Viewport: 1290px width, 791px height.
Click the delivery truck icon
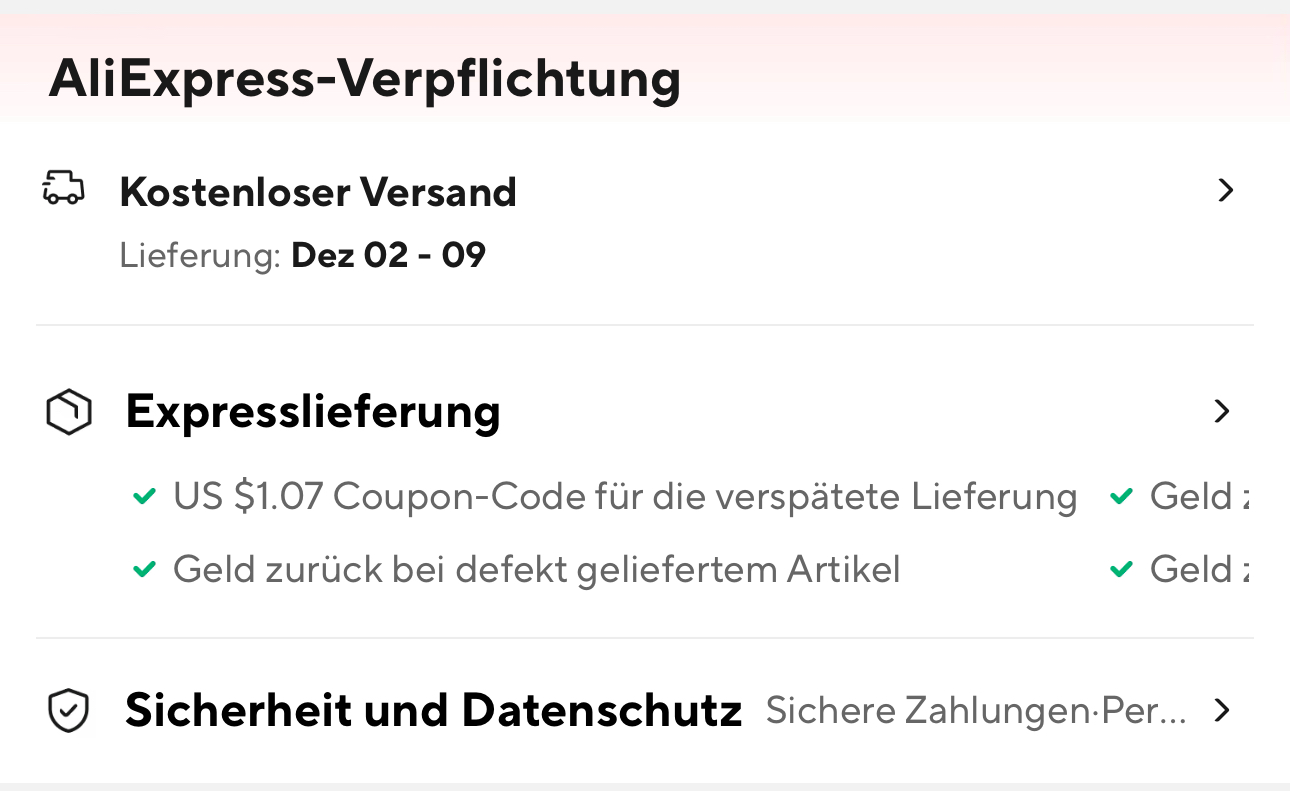pyautogui.click(x=63, y=188)
